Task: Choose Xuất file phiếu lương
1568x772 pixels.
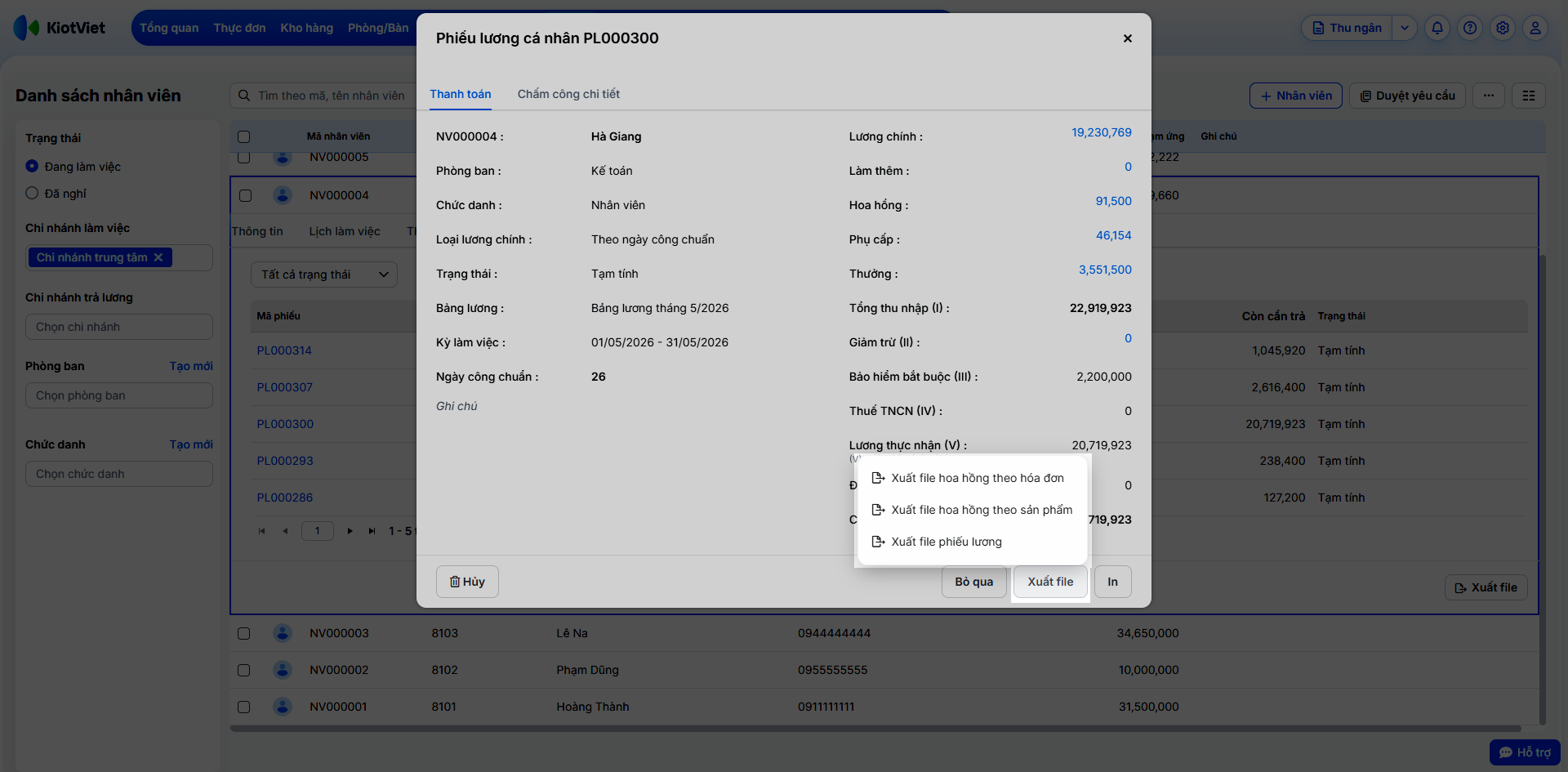Action: 971,542
